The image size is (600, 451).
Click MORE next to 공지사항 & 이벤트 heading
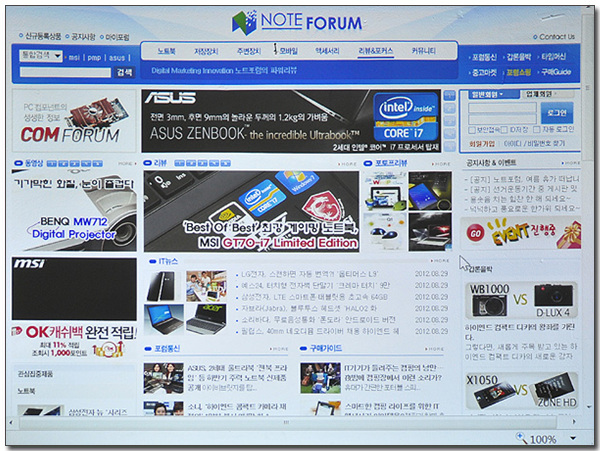(571, 163)
